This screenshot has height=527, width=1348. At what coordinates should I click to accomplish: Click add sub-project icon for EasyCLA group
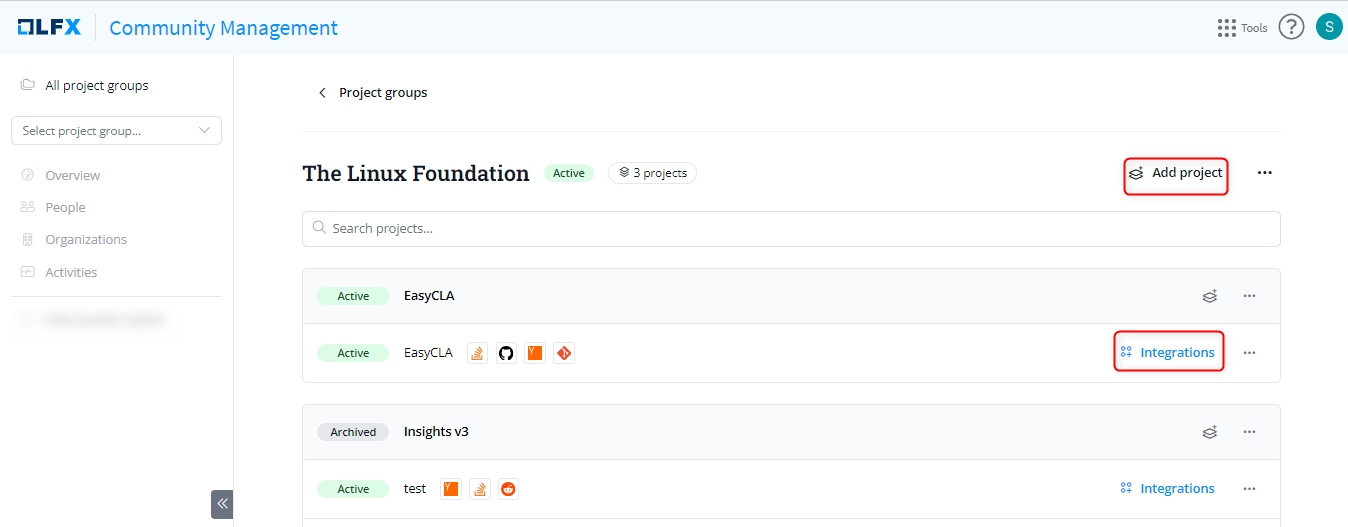tap(1210, 296)
